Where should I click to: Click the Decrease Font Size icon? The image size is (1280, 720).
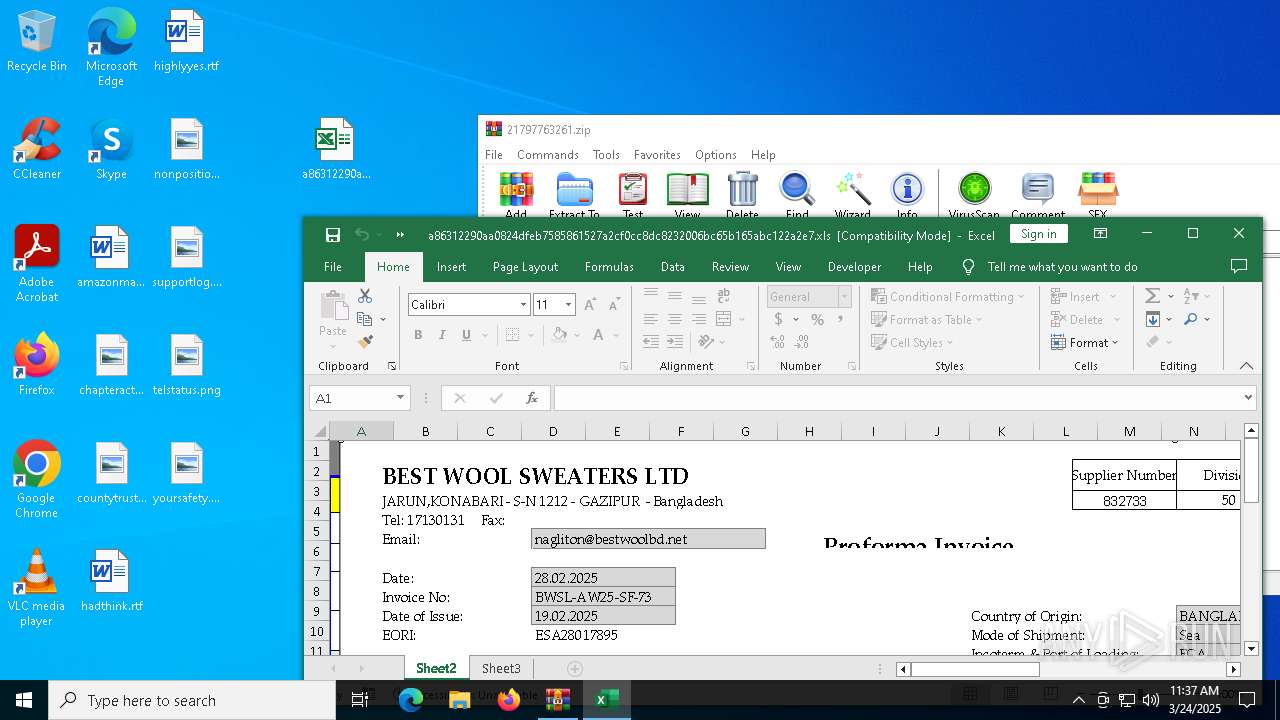click(615, 305)
